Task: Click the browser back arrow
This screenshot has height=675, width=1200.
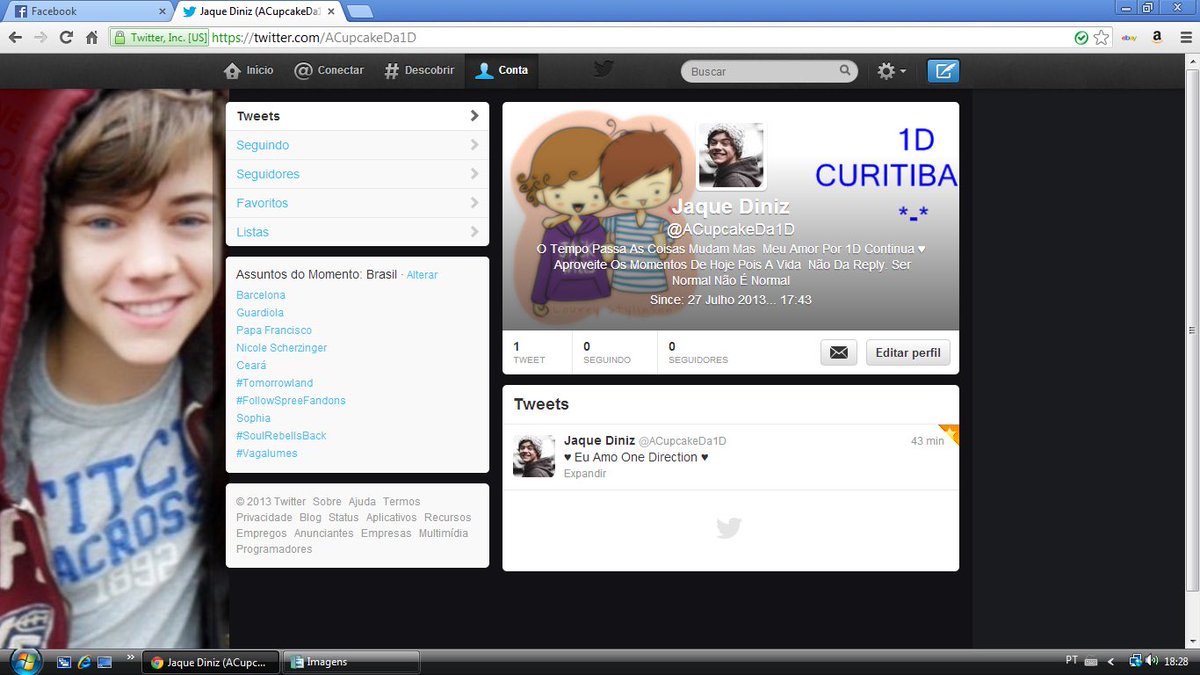Action: click(x=15, y=38)
